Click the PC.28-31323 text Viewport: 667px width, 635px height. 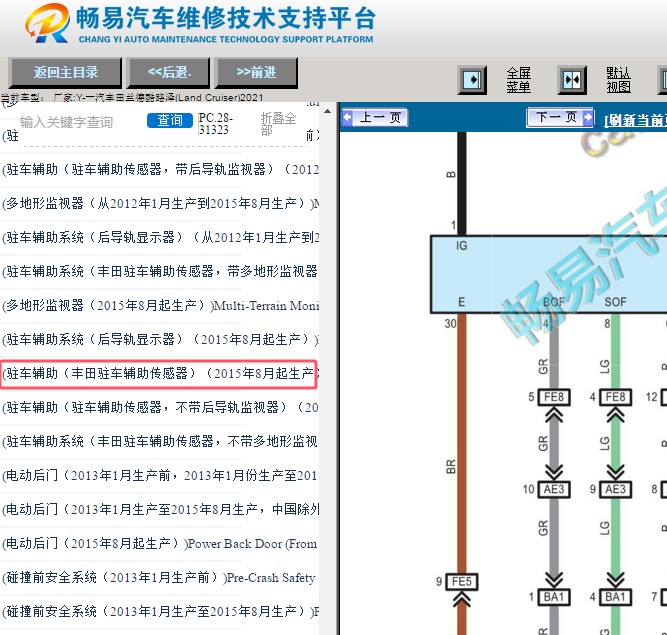pyautogui.click(x=215, y=124)
